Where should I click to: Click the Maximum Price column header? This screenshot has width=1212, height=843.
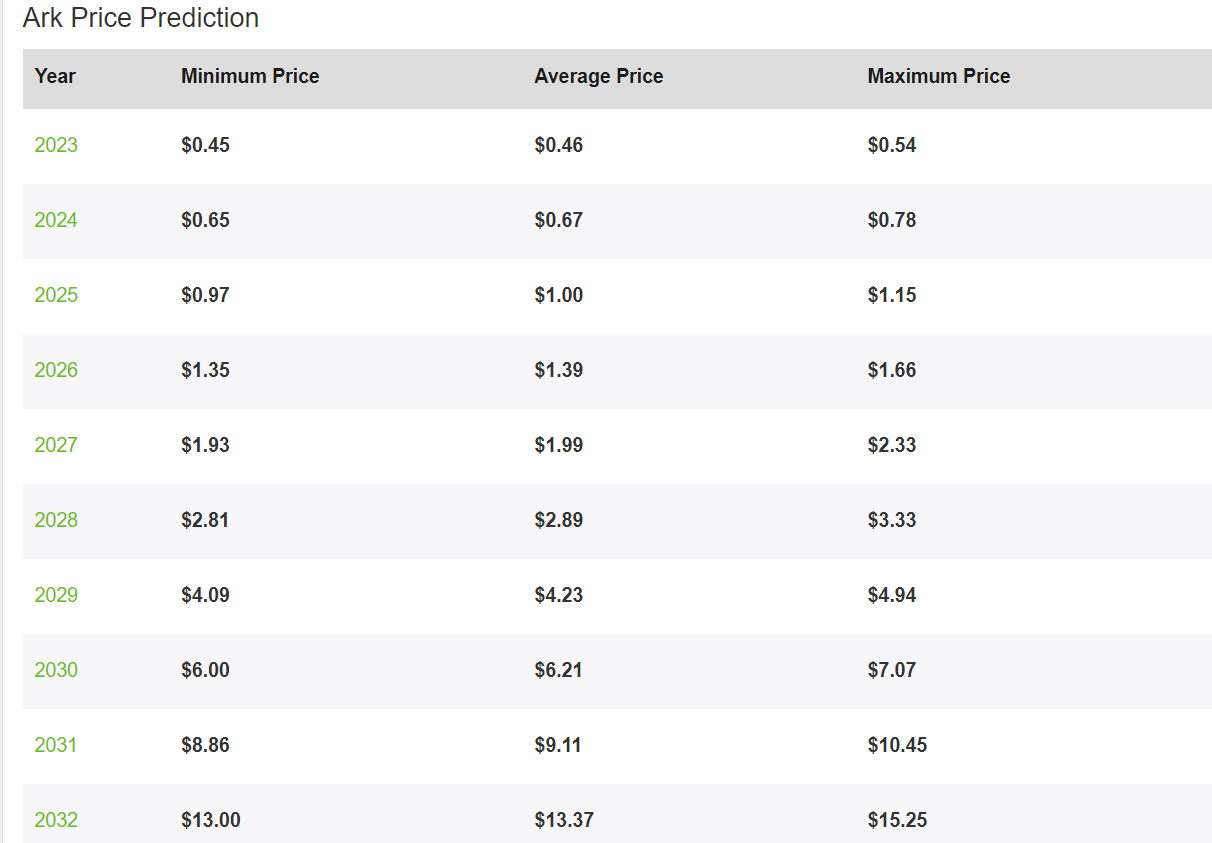[939, 76]
